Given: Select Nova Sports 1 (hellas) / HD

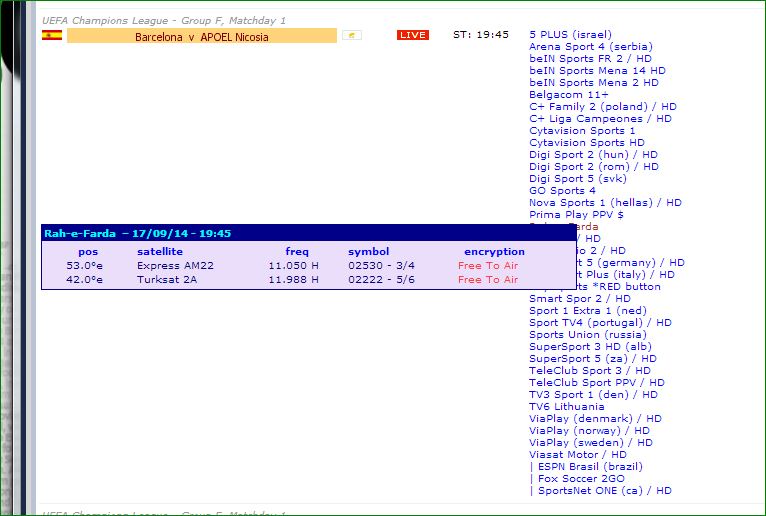Looking at the screenshot, I should pyautogui.click(x=605, y=202).
